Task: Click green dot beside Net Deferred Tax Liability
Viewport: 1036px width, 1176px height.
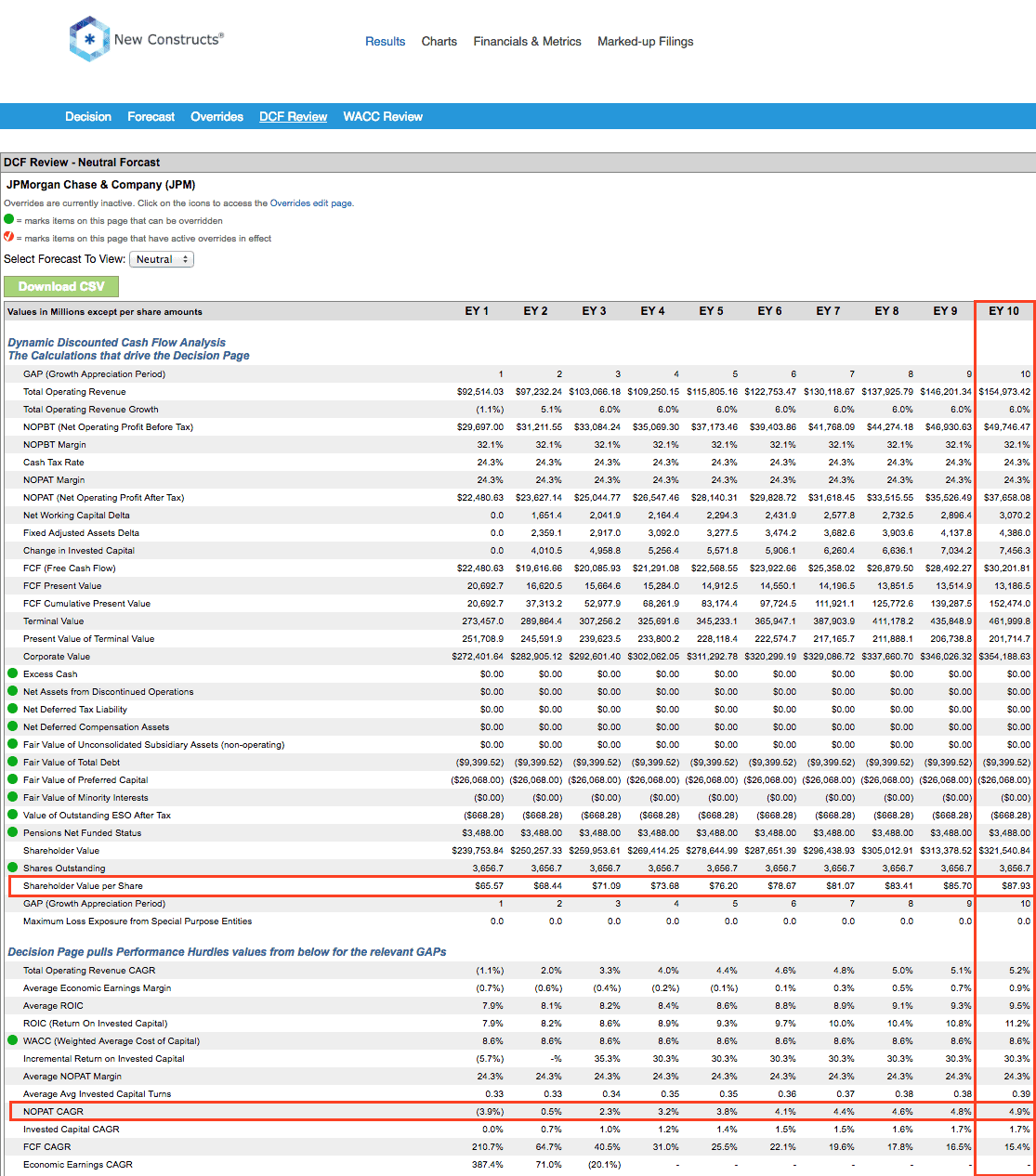Action: [x=13, y=709]
